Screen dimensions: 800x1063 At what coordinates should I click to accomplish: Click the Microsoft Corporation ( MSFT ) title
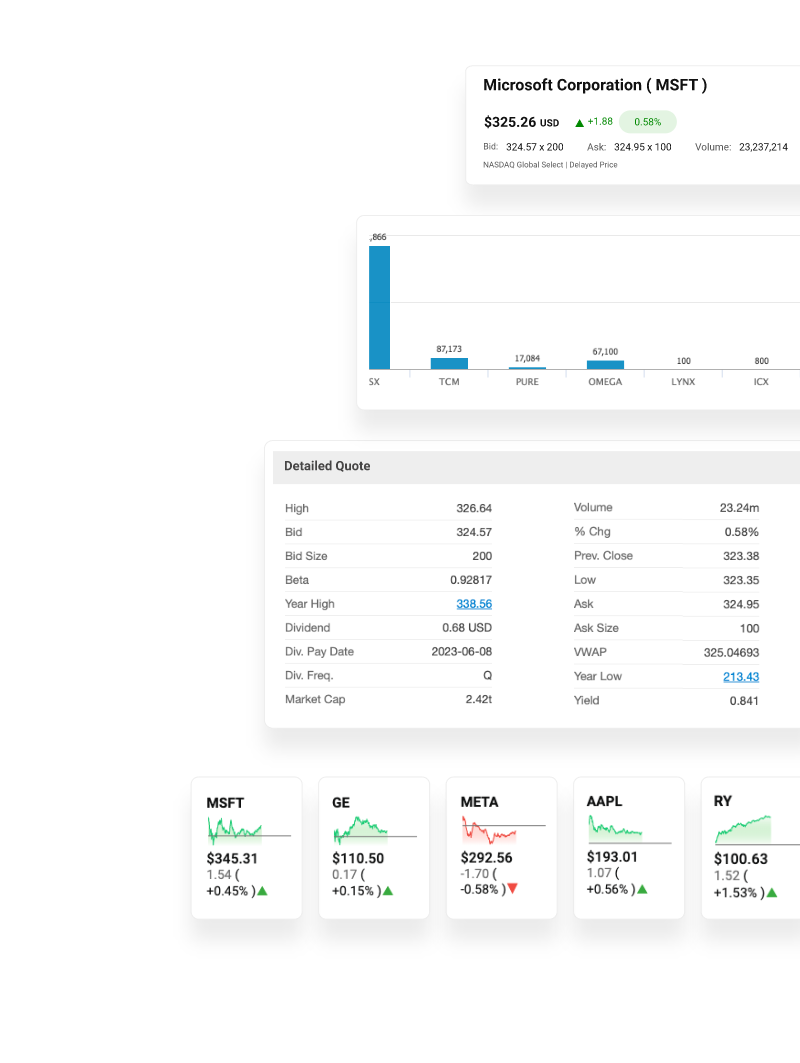point(595,85)
